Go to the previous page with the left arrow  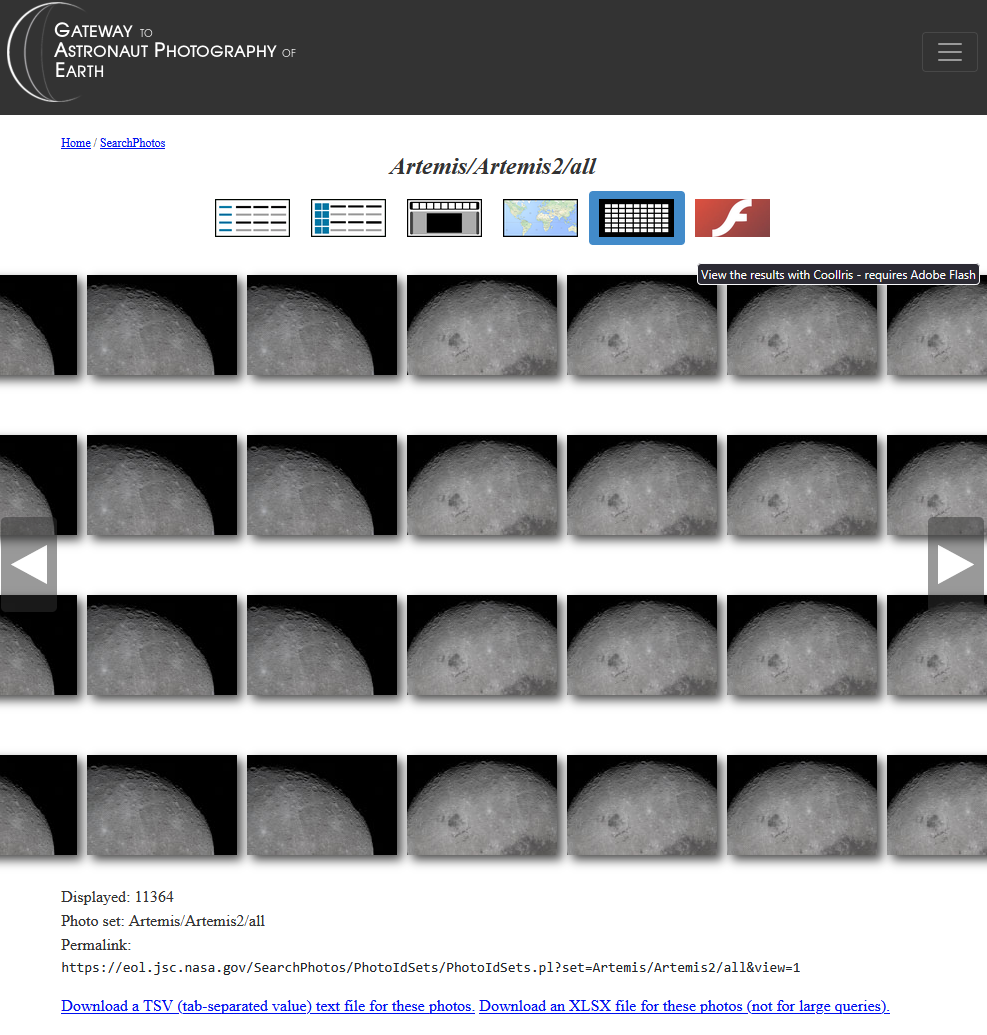point(28,564)
